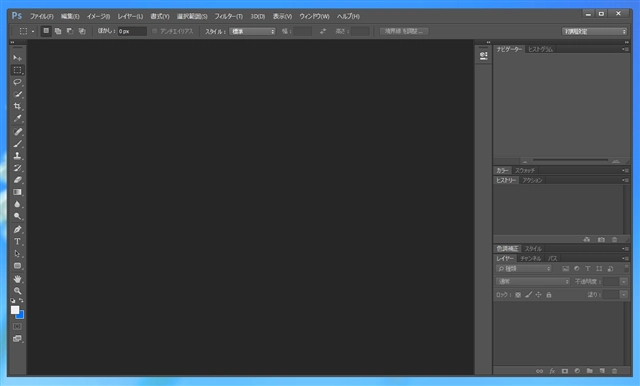The width and height of the screenshot is (640, 386).
Task: Click the foreground color swatch
Action: pos(15,310)
